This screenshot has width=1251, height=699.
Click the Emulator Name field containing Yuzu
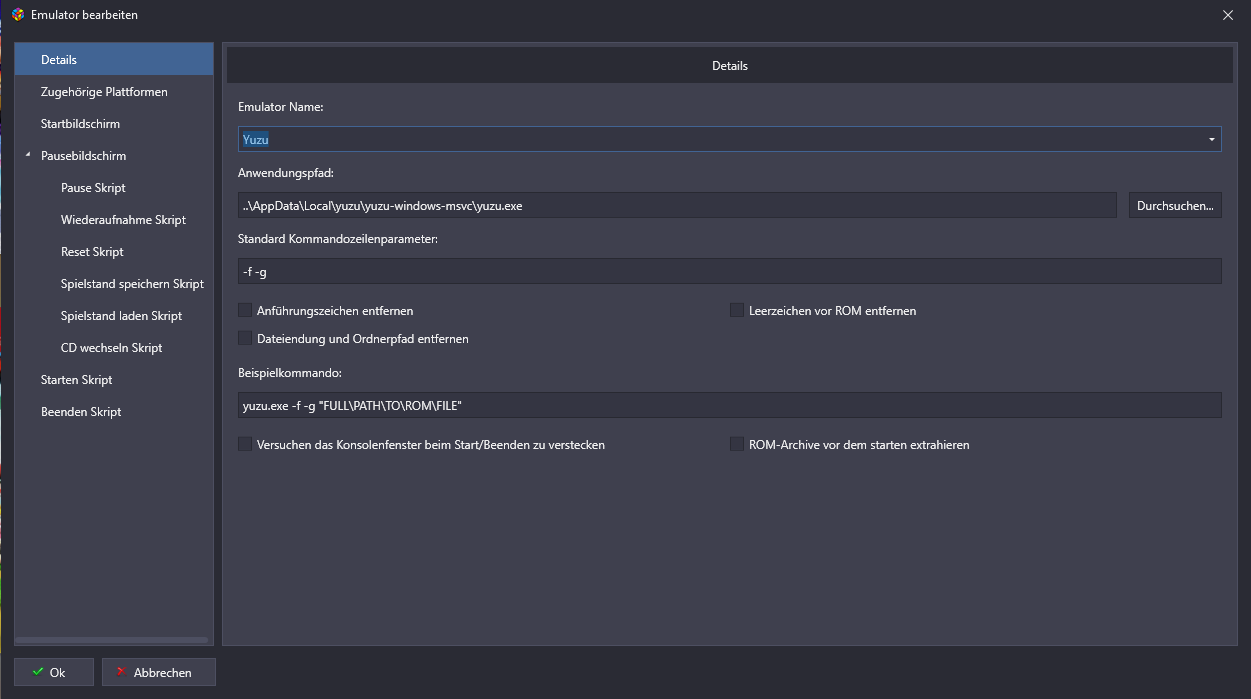click(x=730, y=139)
